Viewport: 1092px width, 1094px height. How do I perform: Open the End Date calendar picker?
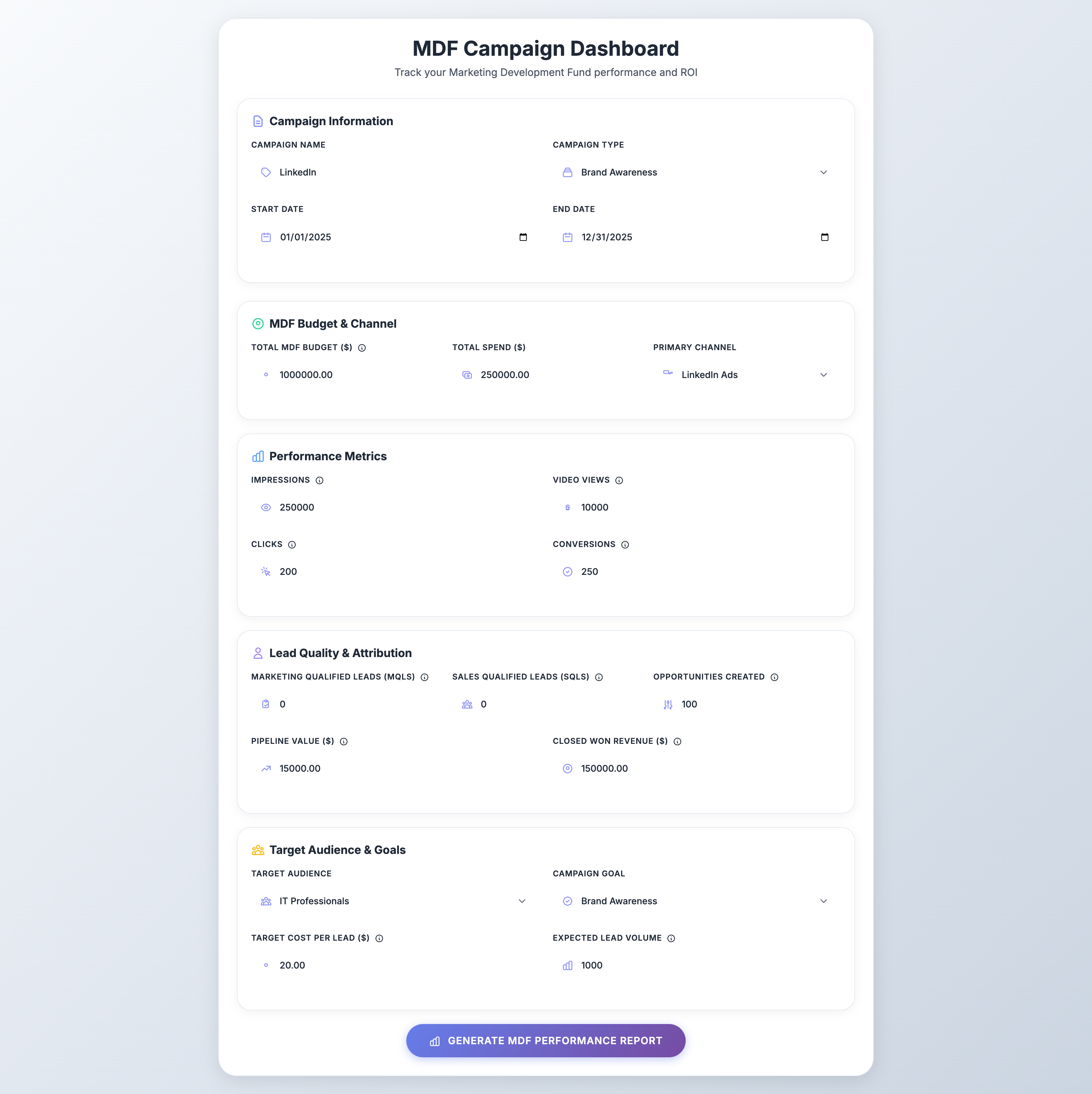(825, 237)
